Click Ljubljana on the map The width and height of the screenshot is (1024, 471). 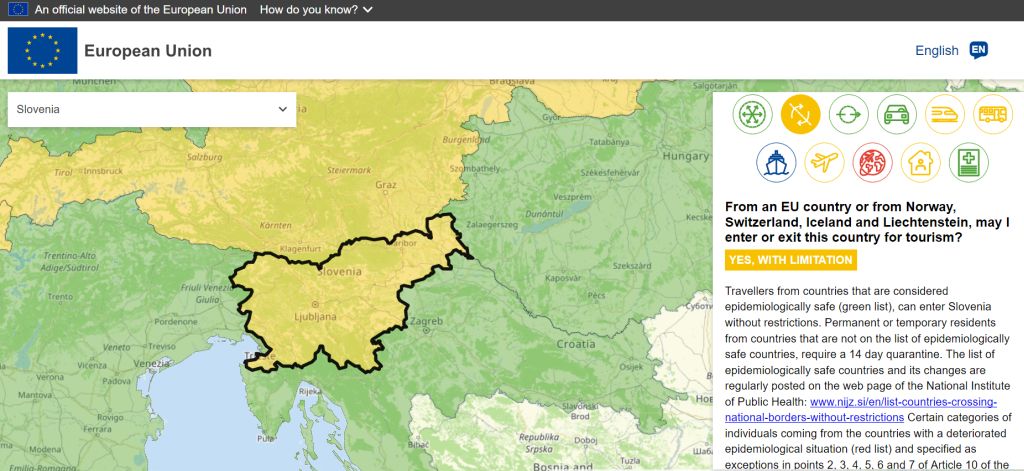(315, 316)
